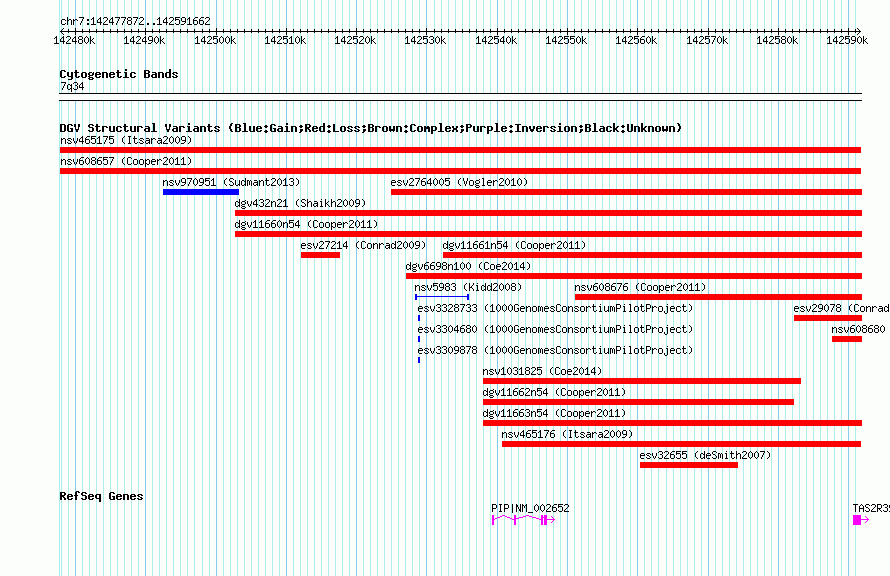The image size is (890, 576).
Task: Click the nsv608676 (Cooper2011) label
Action: [640, 287]
